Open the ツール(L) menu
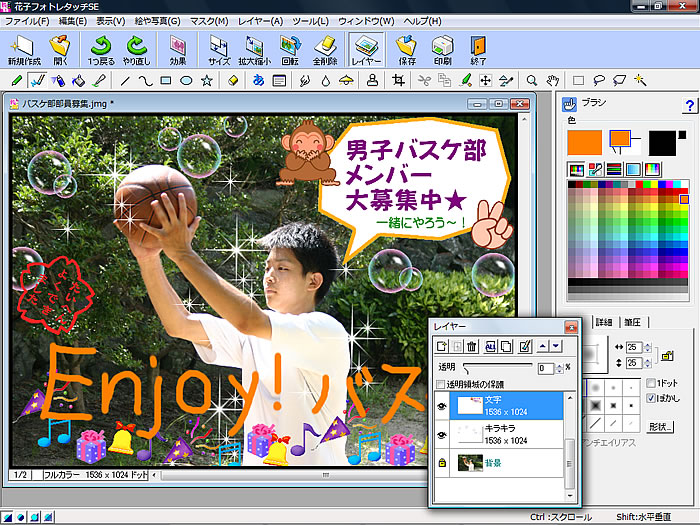The height and width of the screenshot is (525, 700). click(x=310, y=21)
